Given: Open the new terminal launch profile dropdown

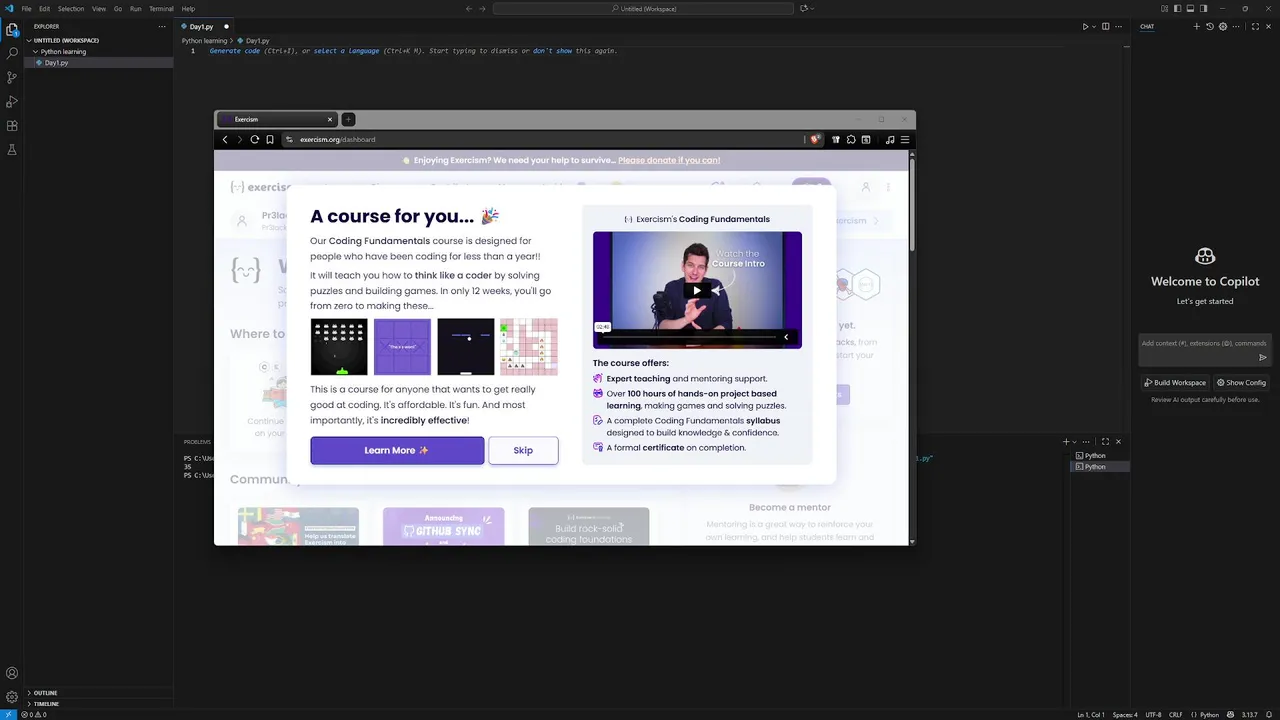Looking at the screenshot, I should [x=1075, y=441].
